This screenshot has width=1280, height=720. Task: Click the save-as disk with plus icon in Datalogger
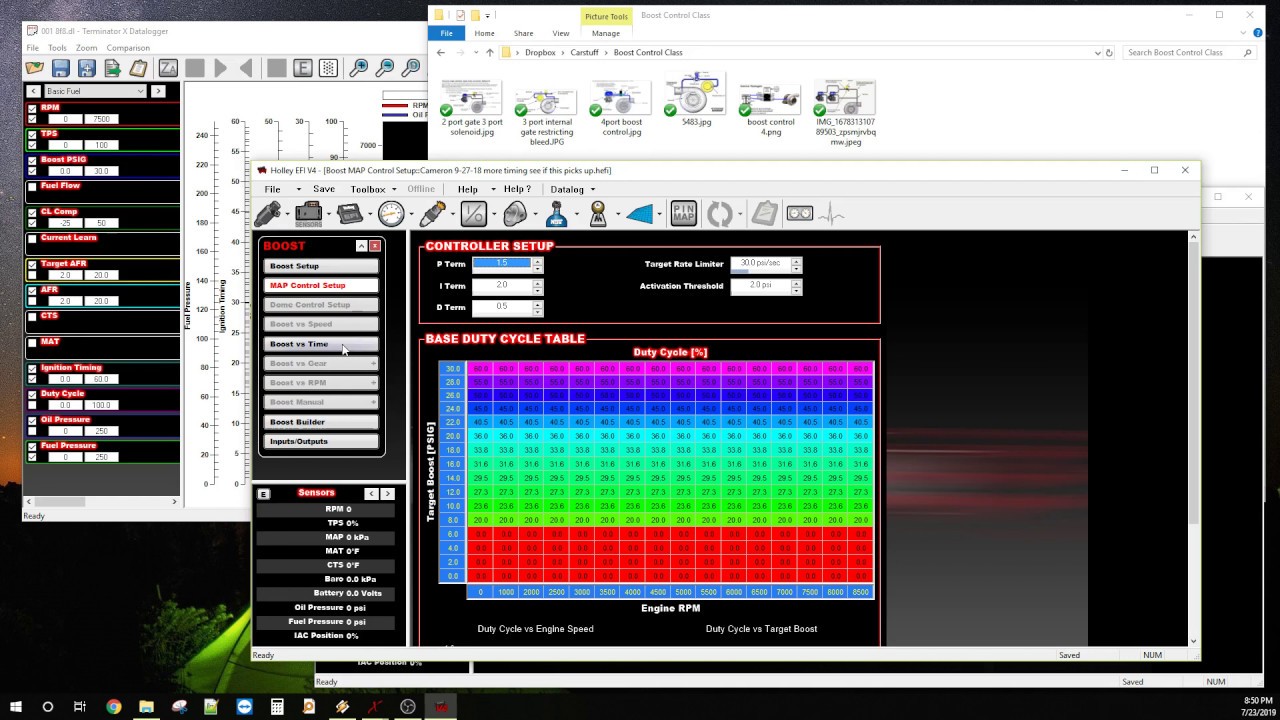(87, 68)
